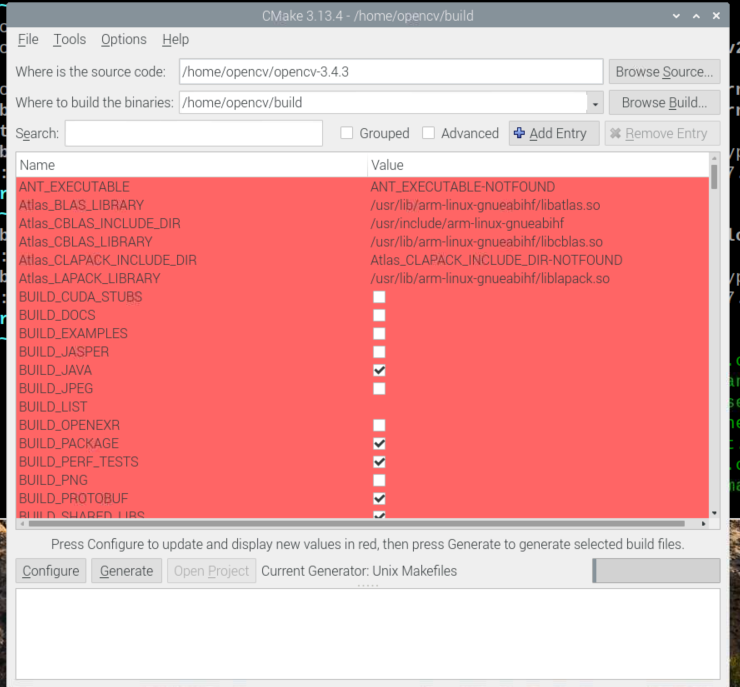740x687 pixels.
Task: Edit the /usr/include/arm-linux-gnueabihf value
Action: point(467,224)
